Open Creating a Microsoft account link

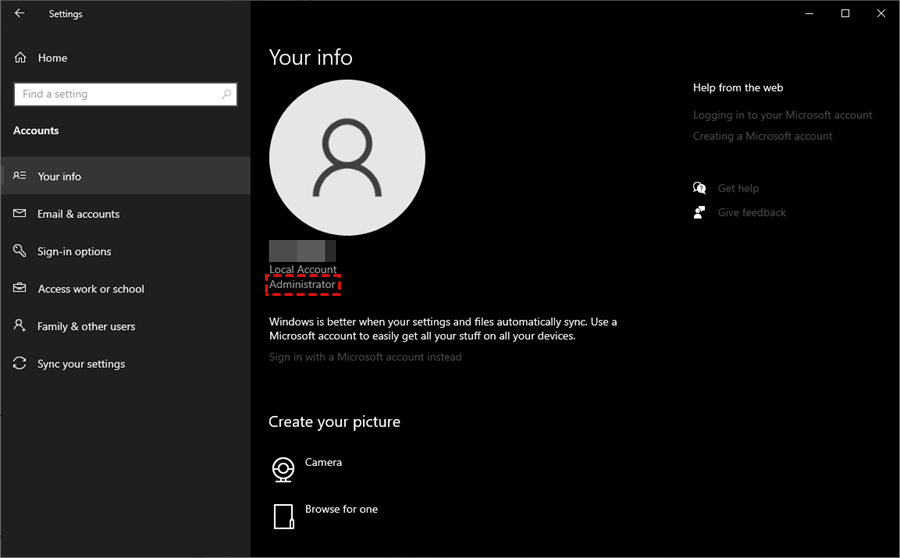762,136
